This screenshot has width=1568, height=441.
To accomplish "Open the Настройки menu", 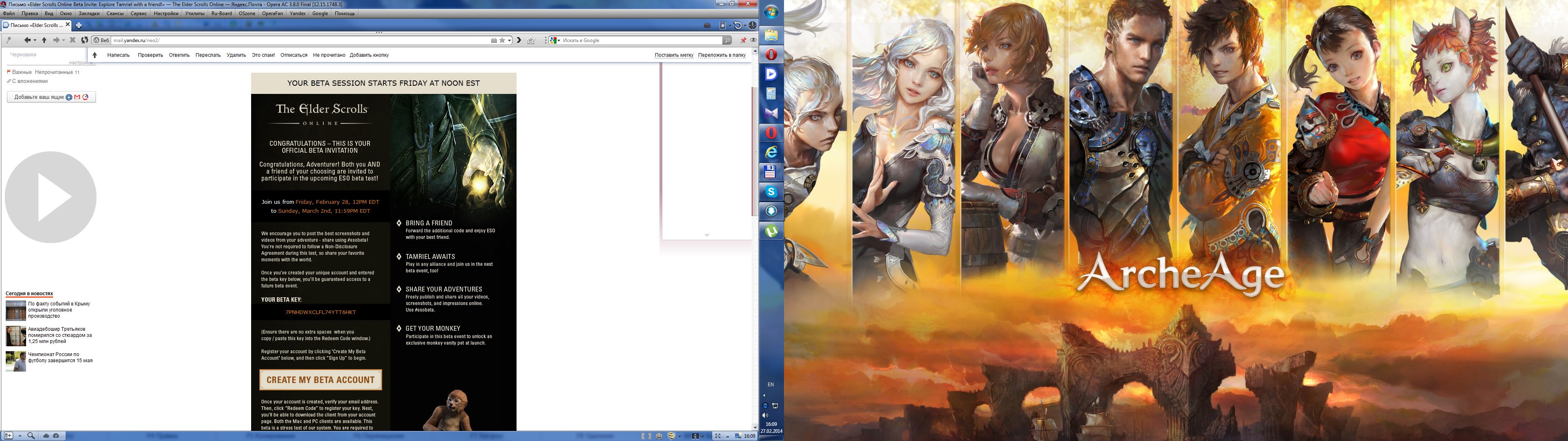I will click(166, 13).
